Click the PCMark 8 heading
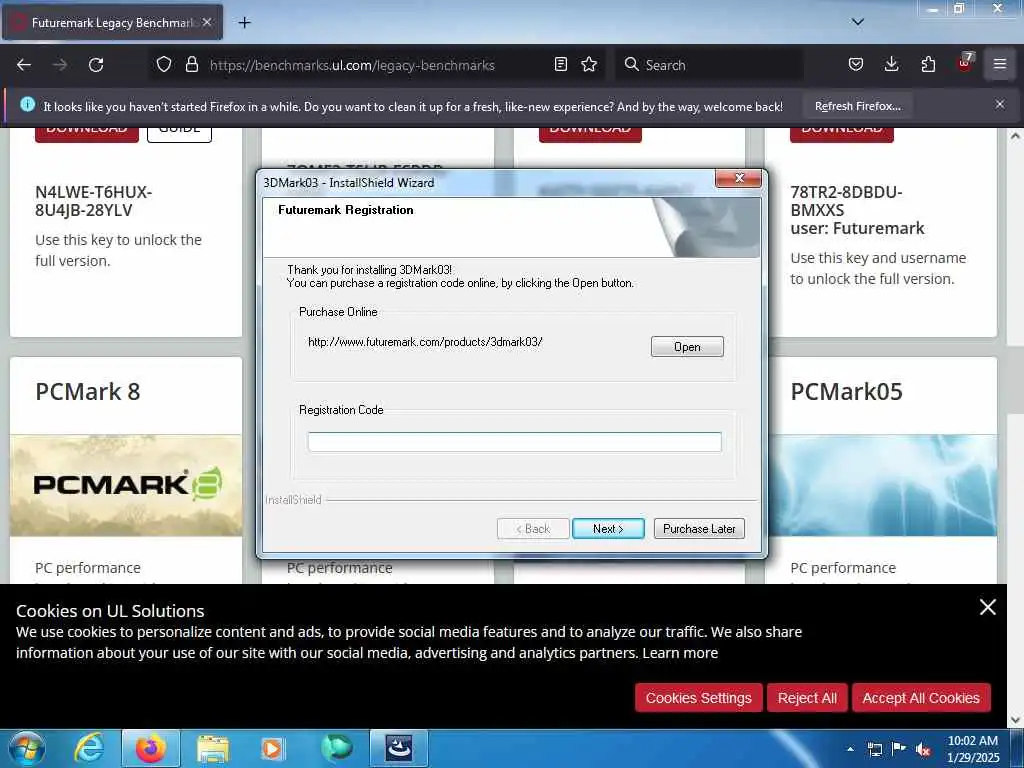 [x=88, y=392]
